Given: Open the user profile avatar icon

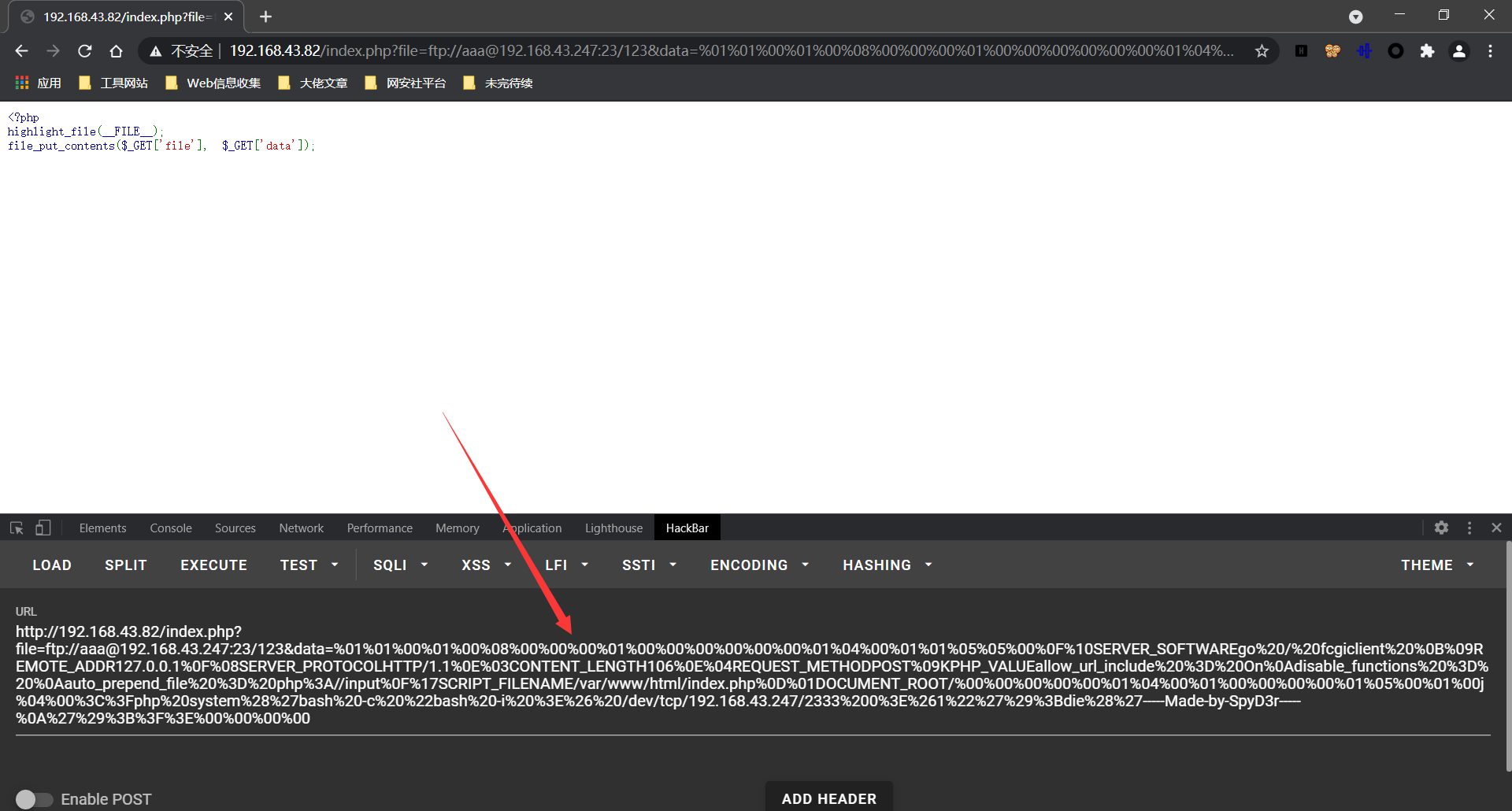Looking at the screenshot, I should pos(1458,51).
